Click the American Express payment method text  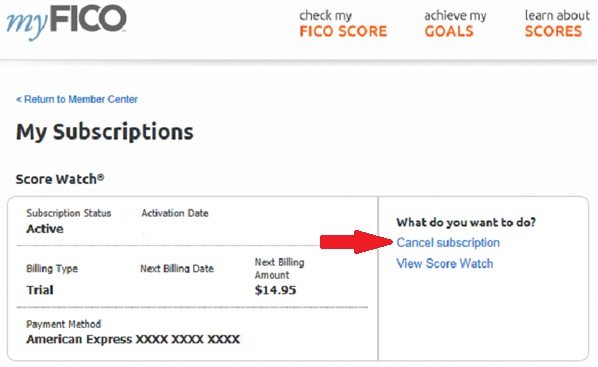pyautogui.click(x=133, y=339)
